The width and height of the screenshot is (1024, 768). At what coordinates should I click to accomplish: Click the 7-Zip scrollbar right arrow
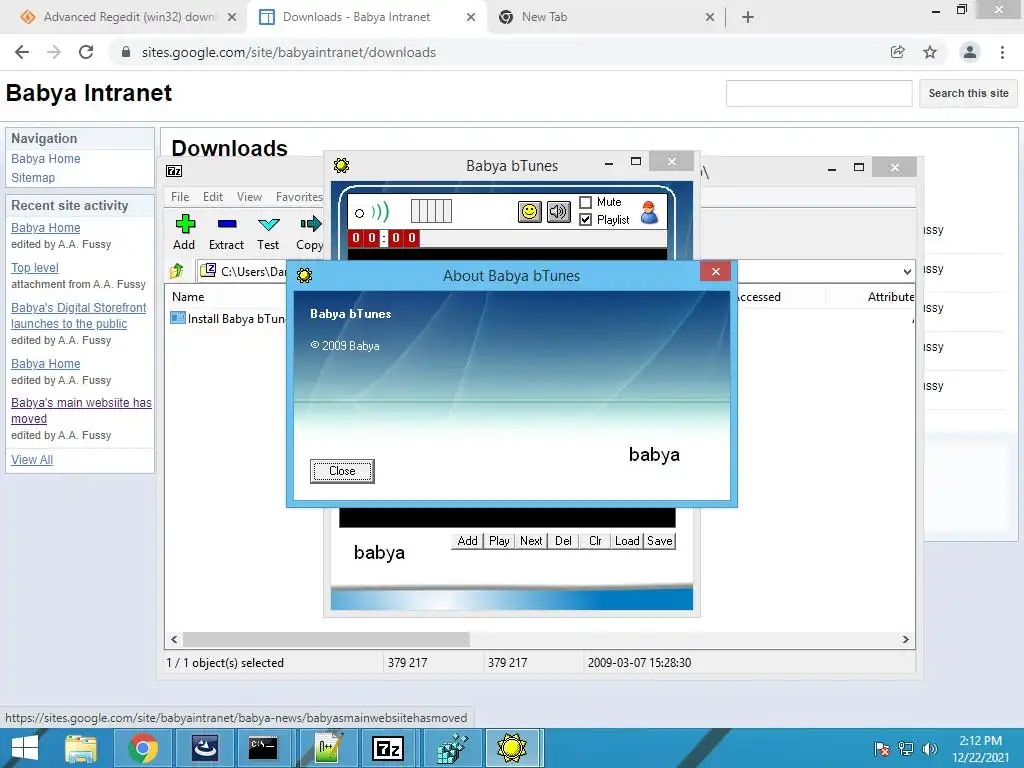(906, 639)
